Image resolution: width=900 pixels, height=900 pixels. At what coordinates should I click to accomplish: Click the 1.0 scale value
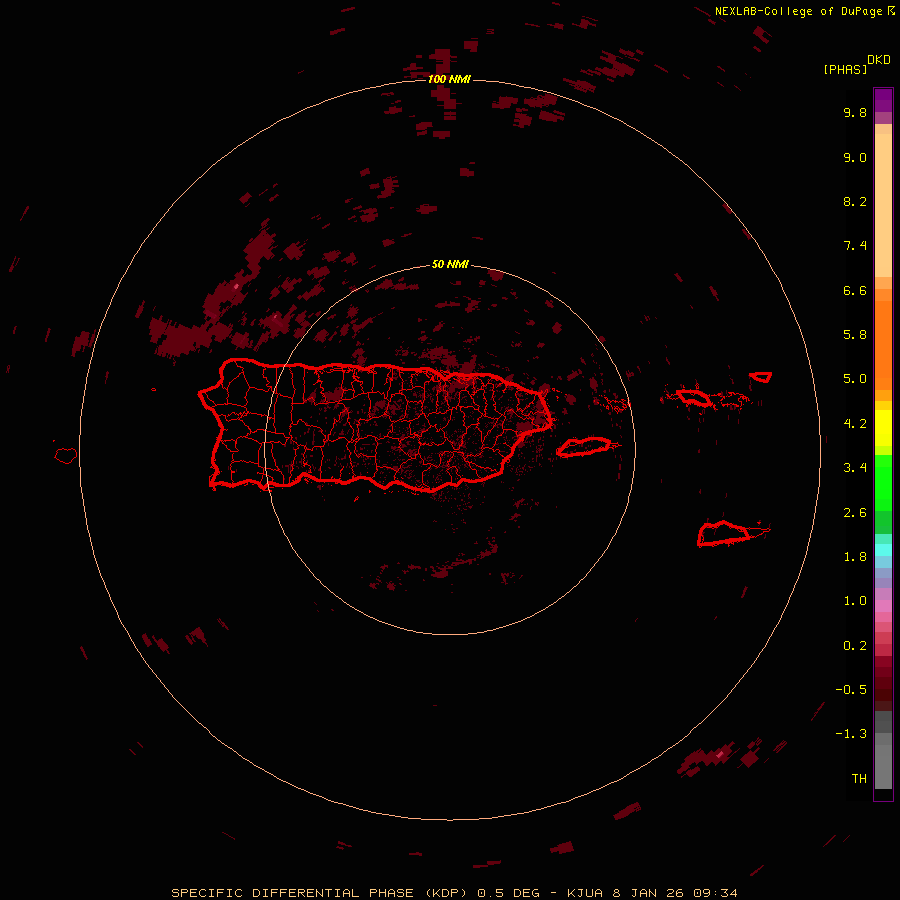855,601
